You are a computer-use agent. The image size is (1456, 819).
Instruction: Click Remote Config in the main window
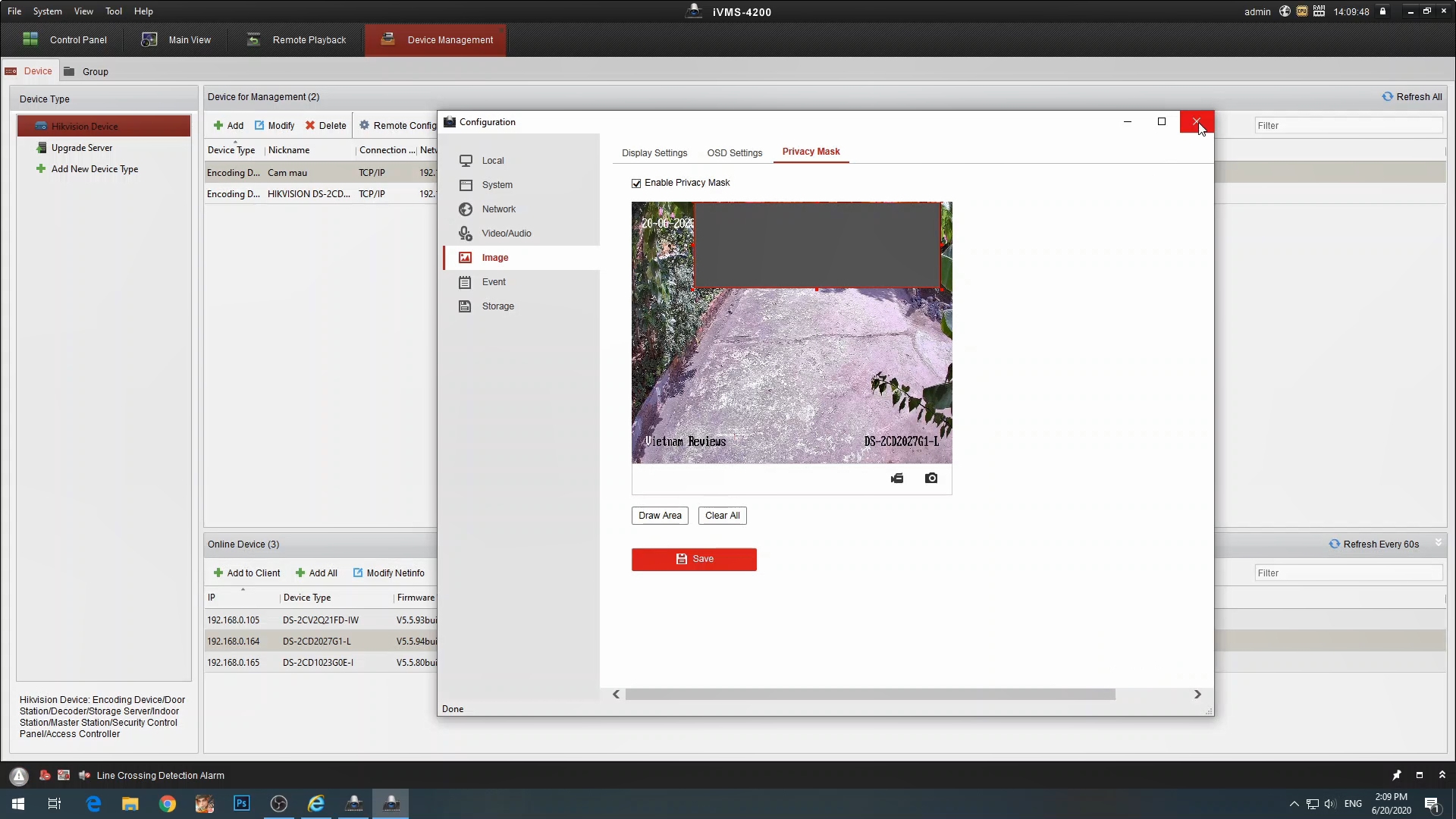point(398,126)
